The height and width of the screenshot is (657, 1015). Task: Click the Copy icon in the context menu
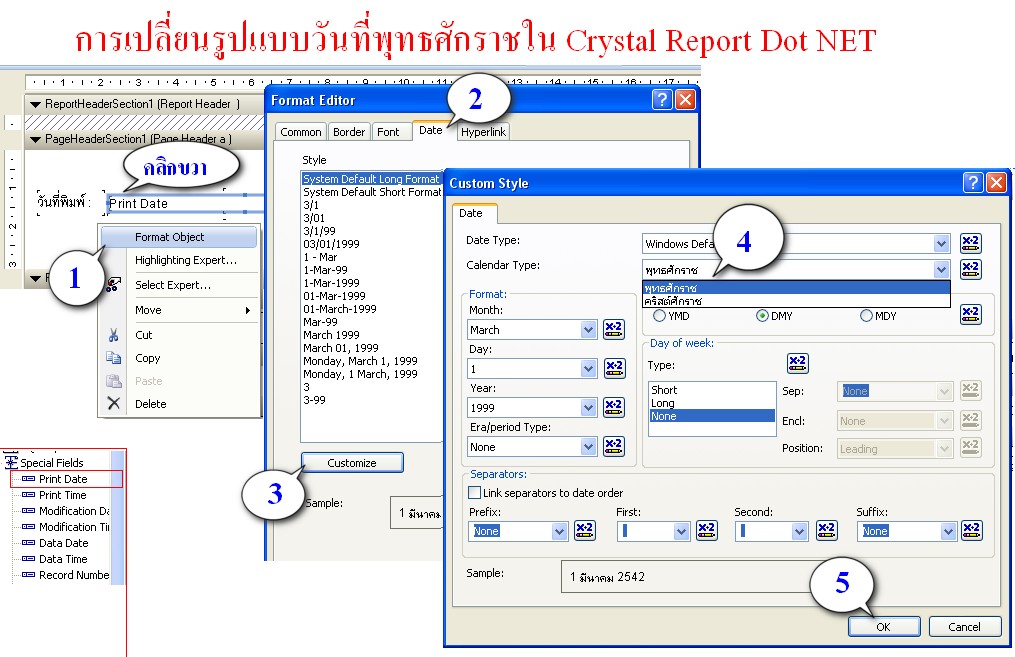(x=114, y=358)
